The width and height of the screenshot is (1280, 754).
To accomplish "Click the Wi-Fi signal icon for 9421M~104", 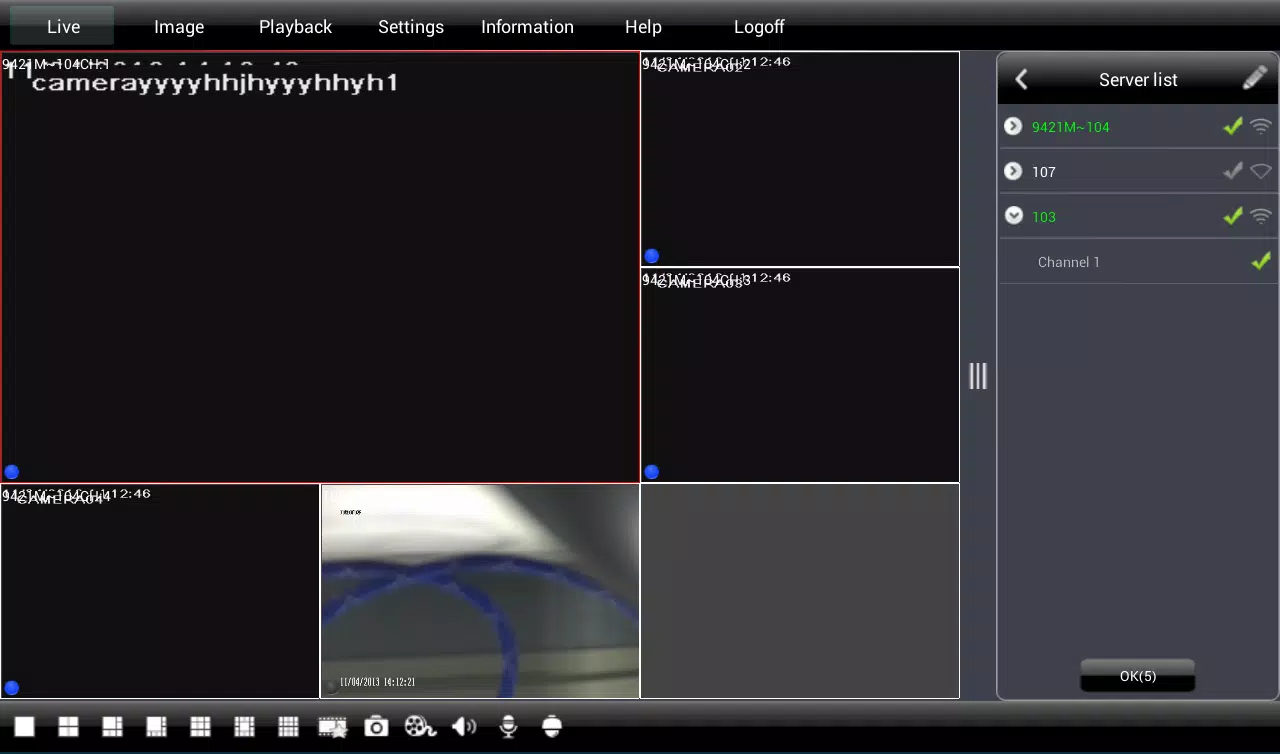I will [x=1261, y=127].
